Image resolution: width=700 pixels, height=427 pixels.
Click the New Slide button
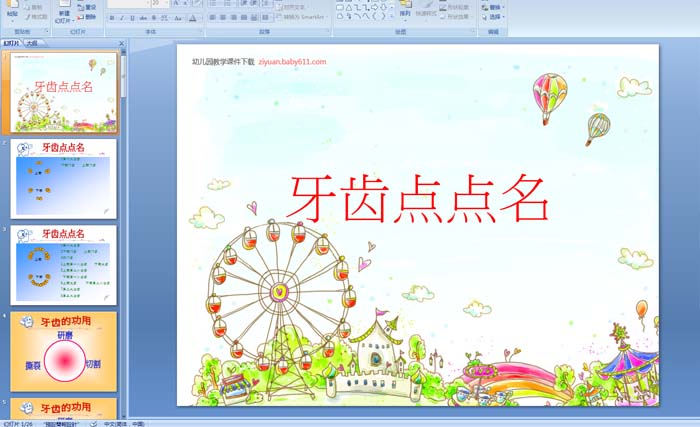(x=64, y=13)
